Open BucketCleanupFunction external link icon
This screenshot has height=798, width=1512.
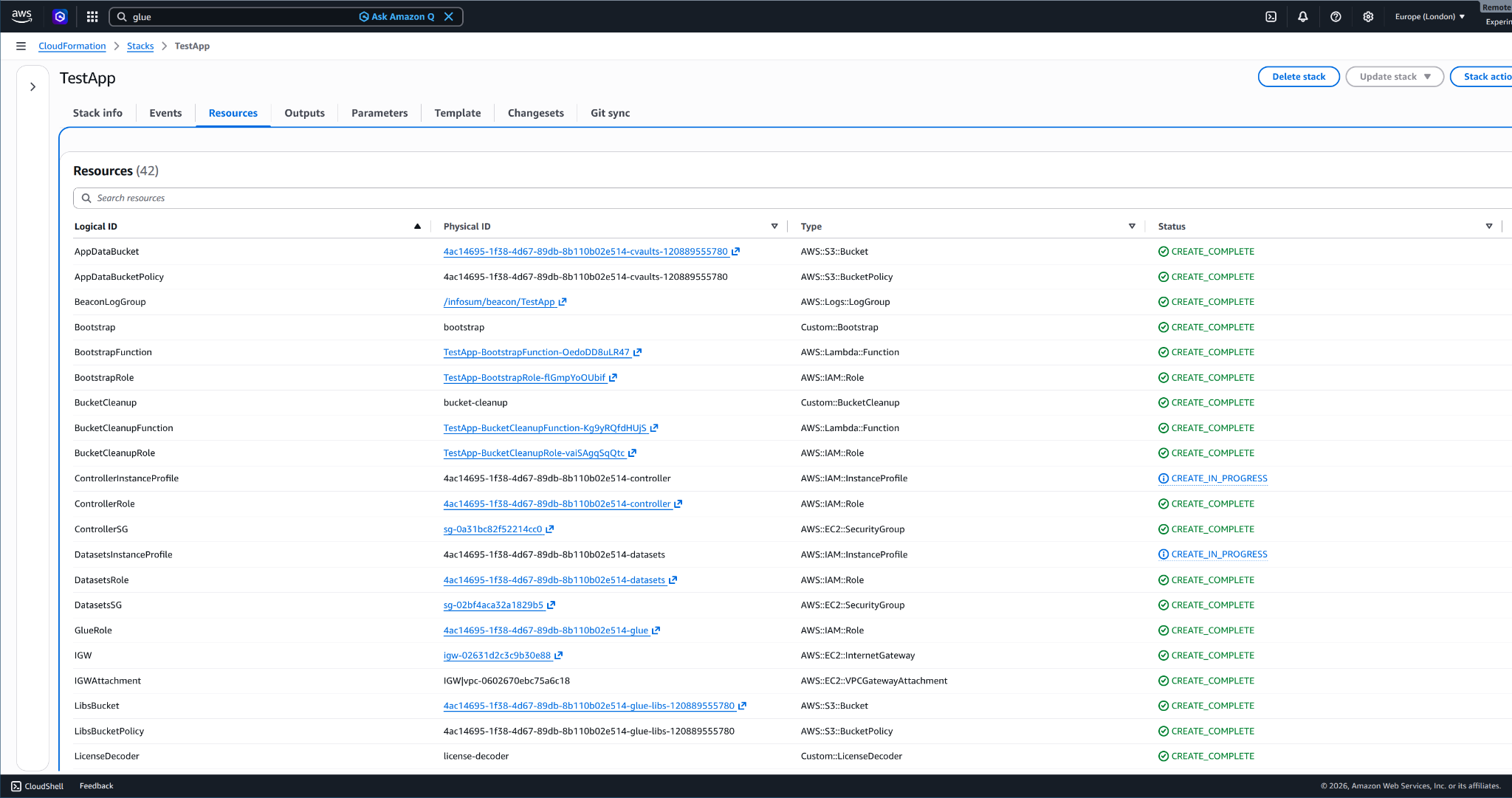point(654,428)
